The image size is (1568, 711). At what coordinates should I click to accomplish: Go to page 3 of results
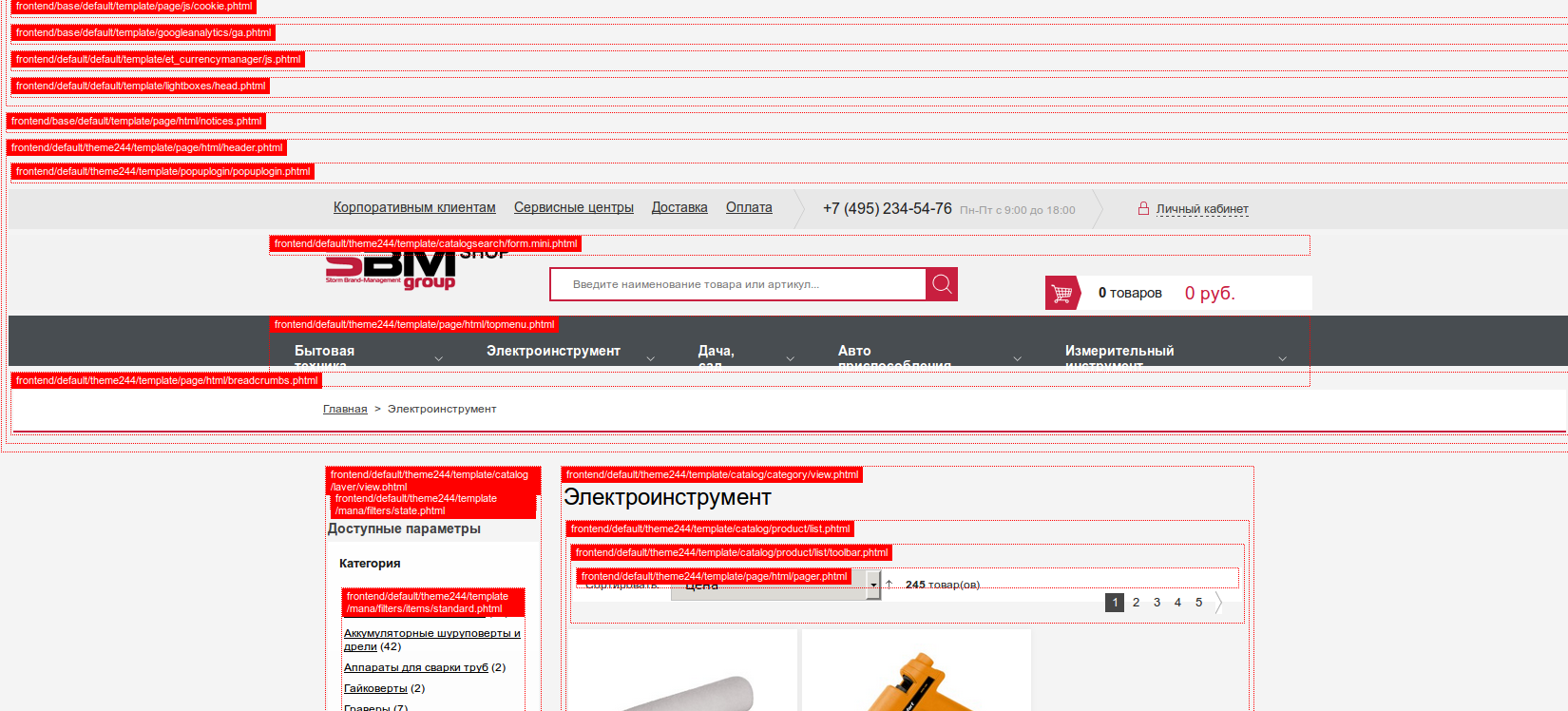pyautogui.click(x=1157, y=603)
